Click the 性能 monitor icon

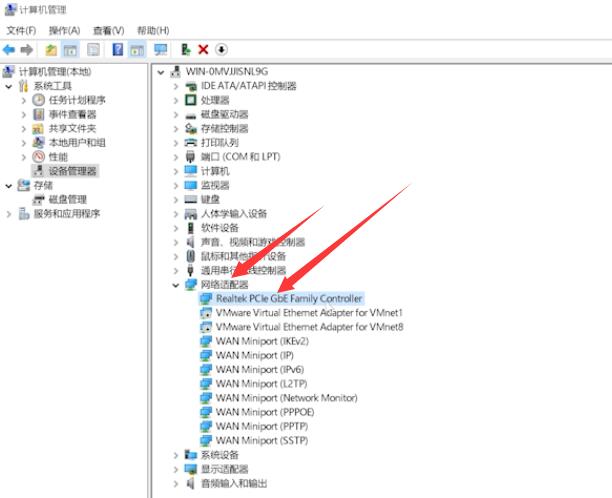[x=38, y=157]
